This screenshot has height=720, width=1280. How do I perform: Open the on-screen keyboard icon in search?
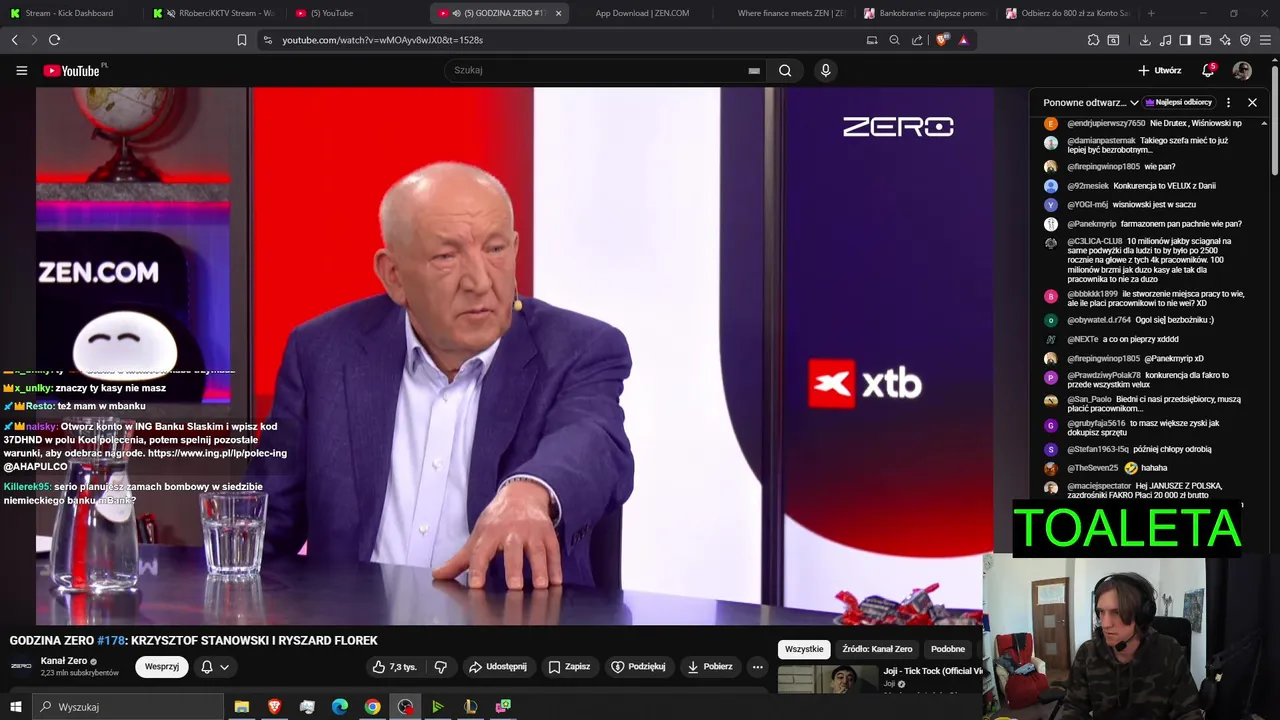[753, 71]
